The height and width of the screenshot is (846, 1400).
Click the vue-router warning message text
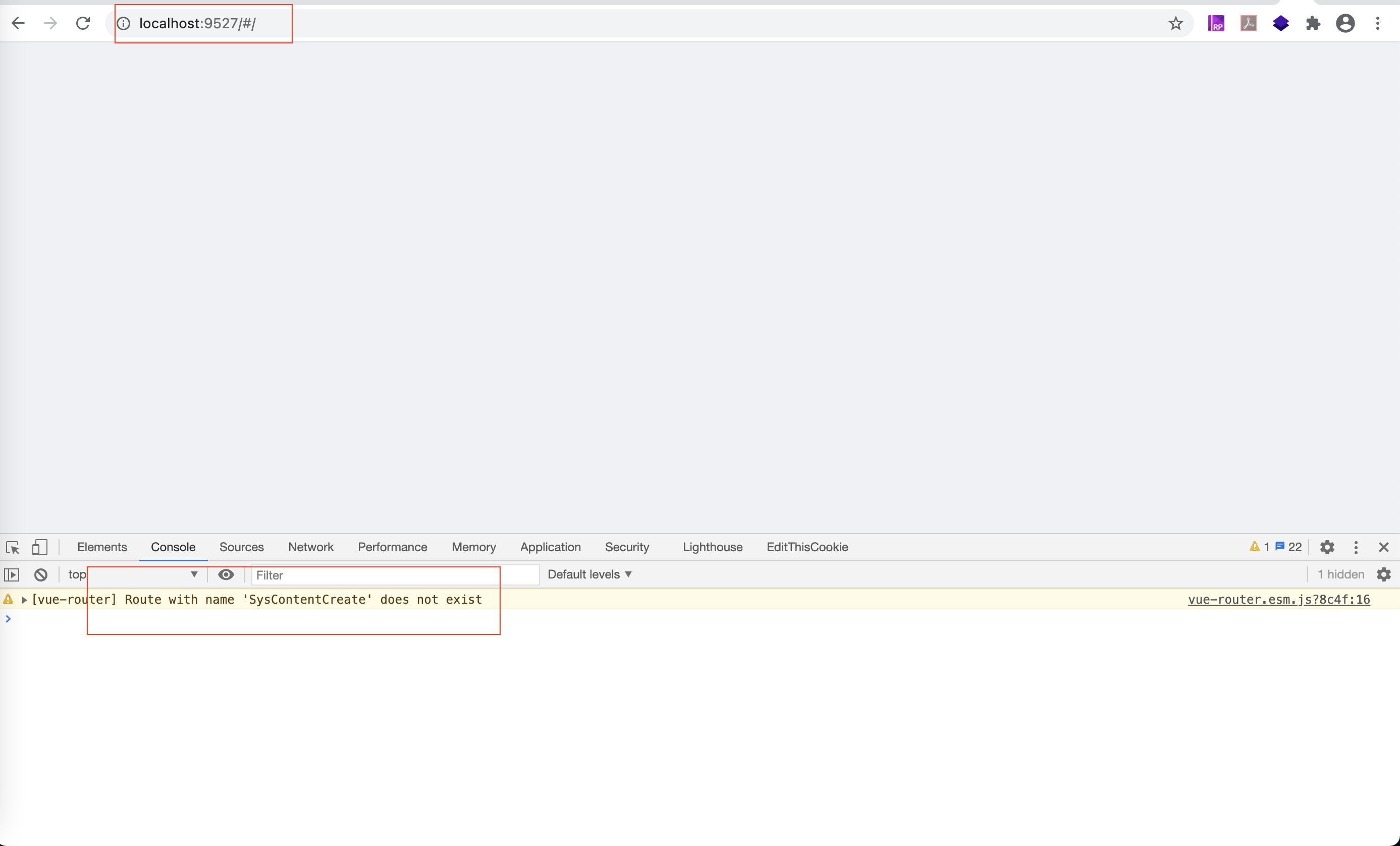tap(257, 599)
